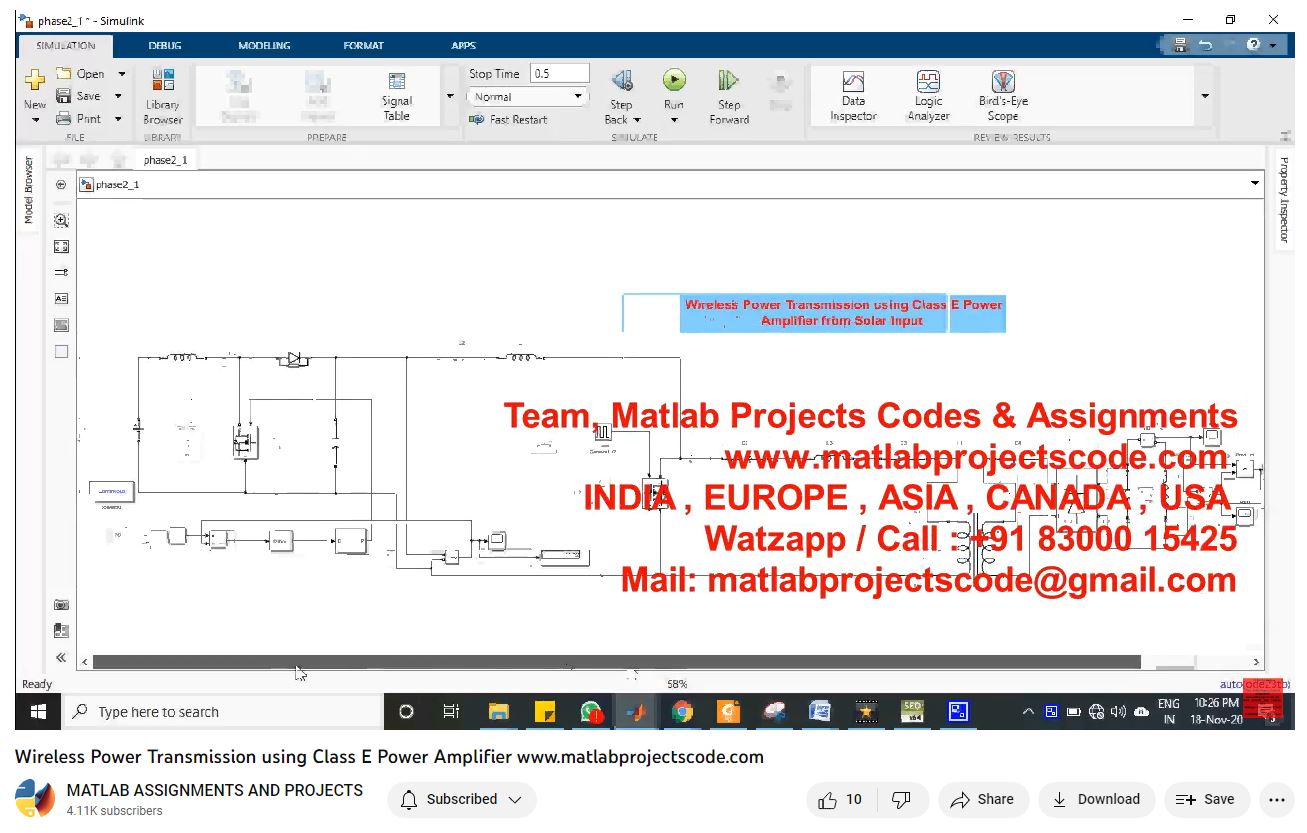Open Chrome from the Windows taskbar
This screenshot has width=1307, height=833.
point(682,712)
